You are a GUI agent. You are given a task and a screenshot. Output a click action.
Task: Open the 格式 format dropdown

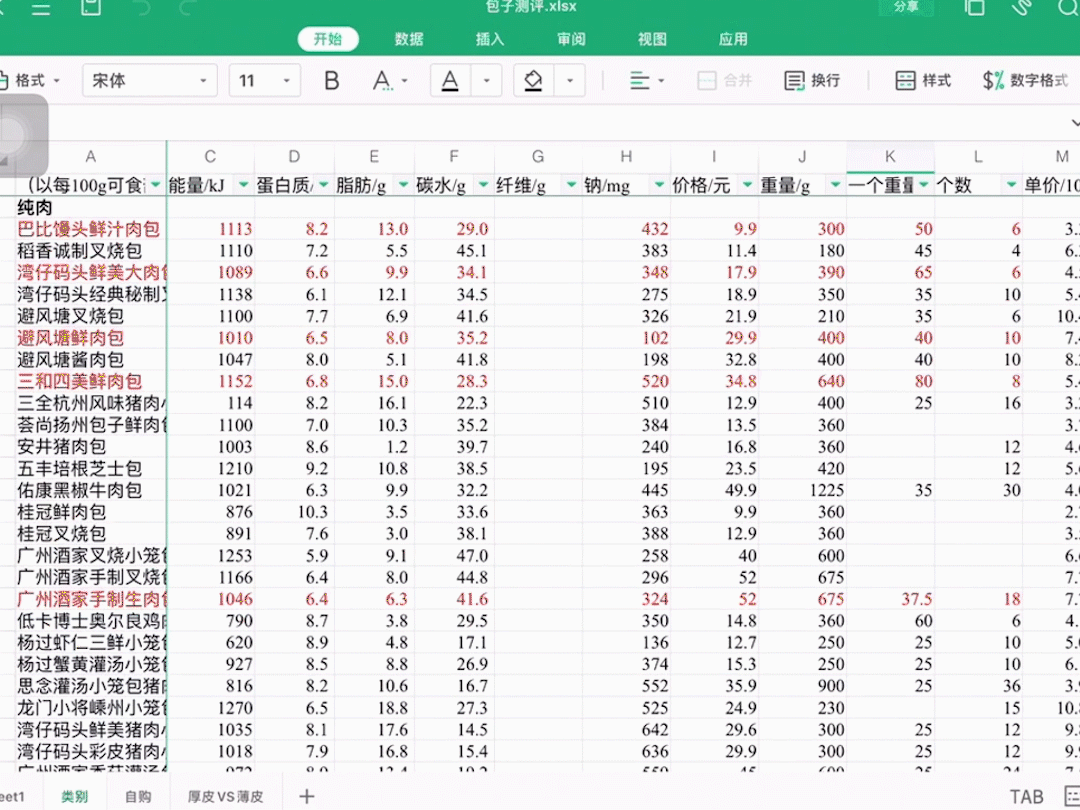tap(30, 81)
